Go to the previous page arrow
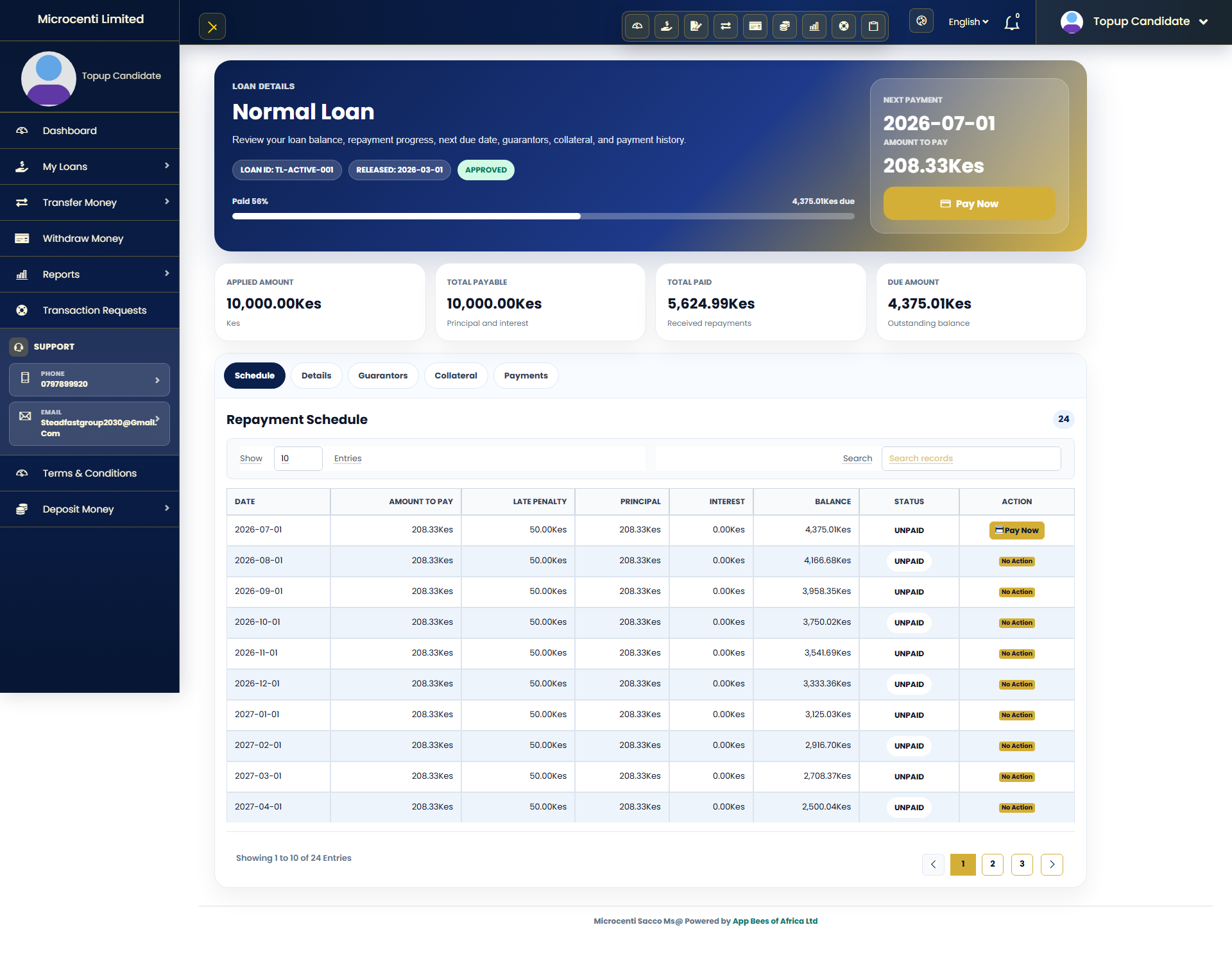Viewport: 1232px width, 968px height. point(933,864)
